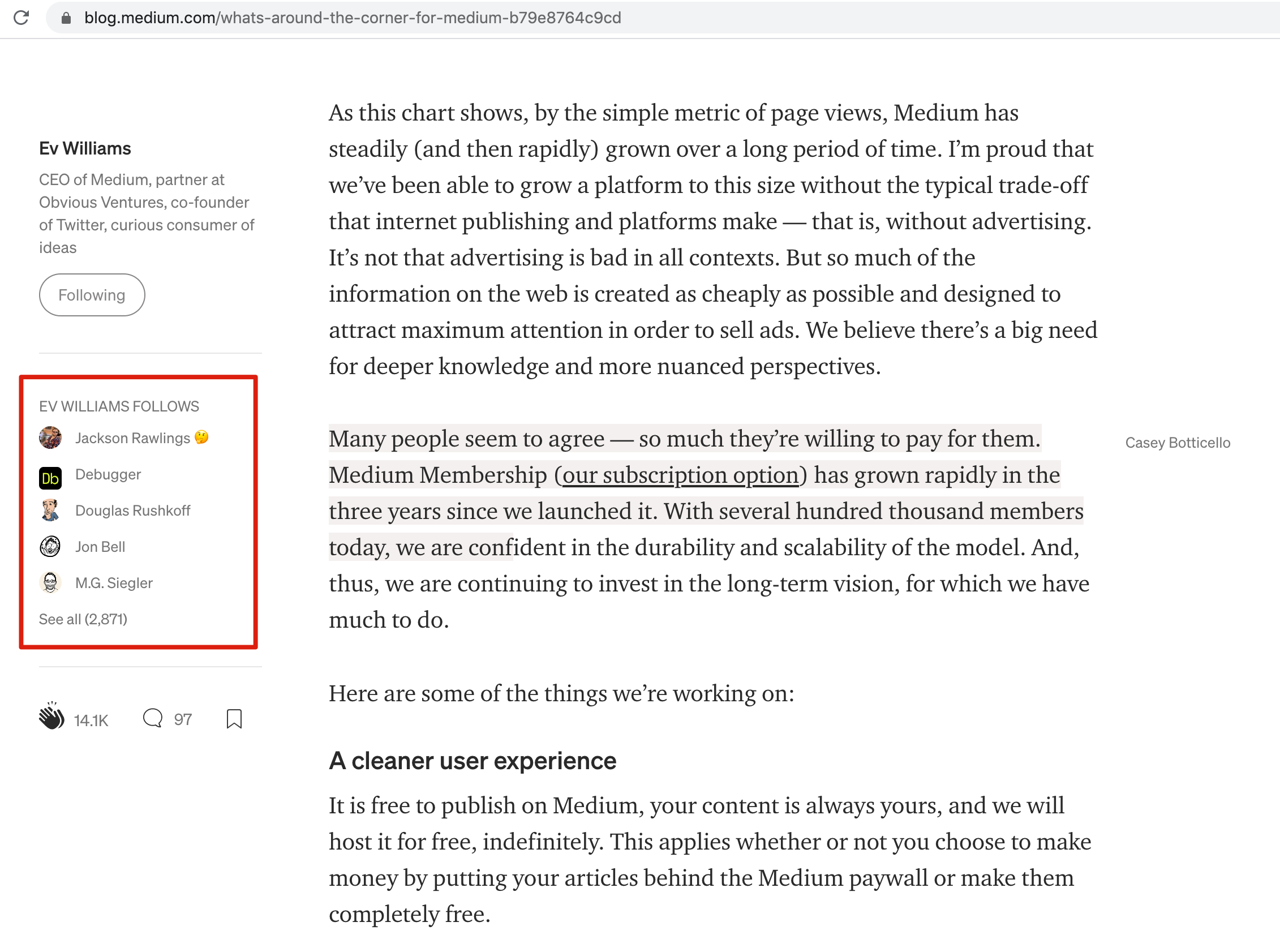
Task: Follow the 'our subscription option' link
Action: [681, 475]
